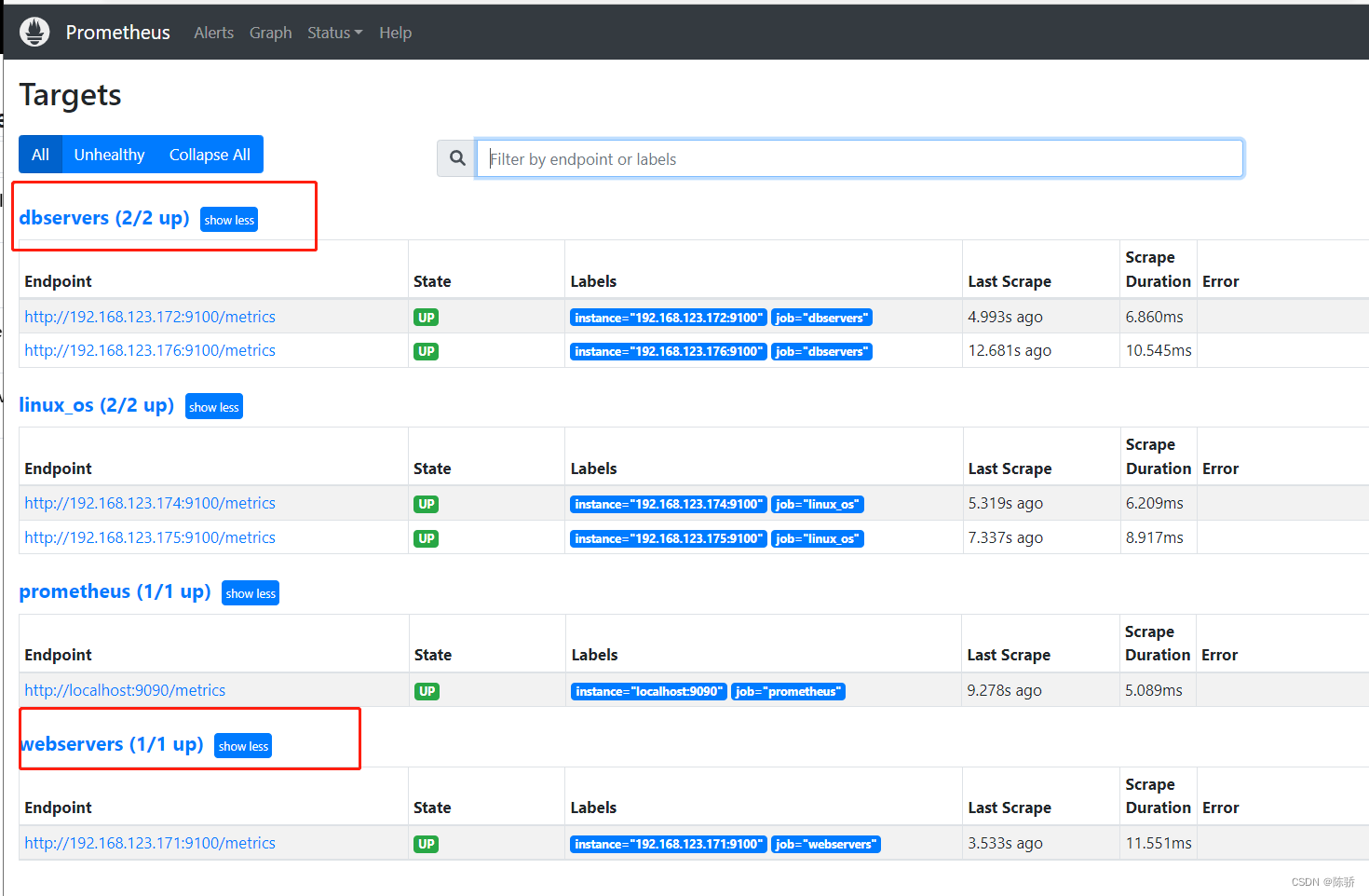The image size is (1369, 896).
Task: Click the 5.089ms scrape duration
Action: pos(1153,690)
